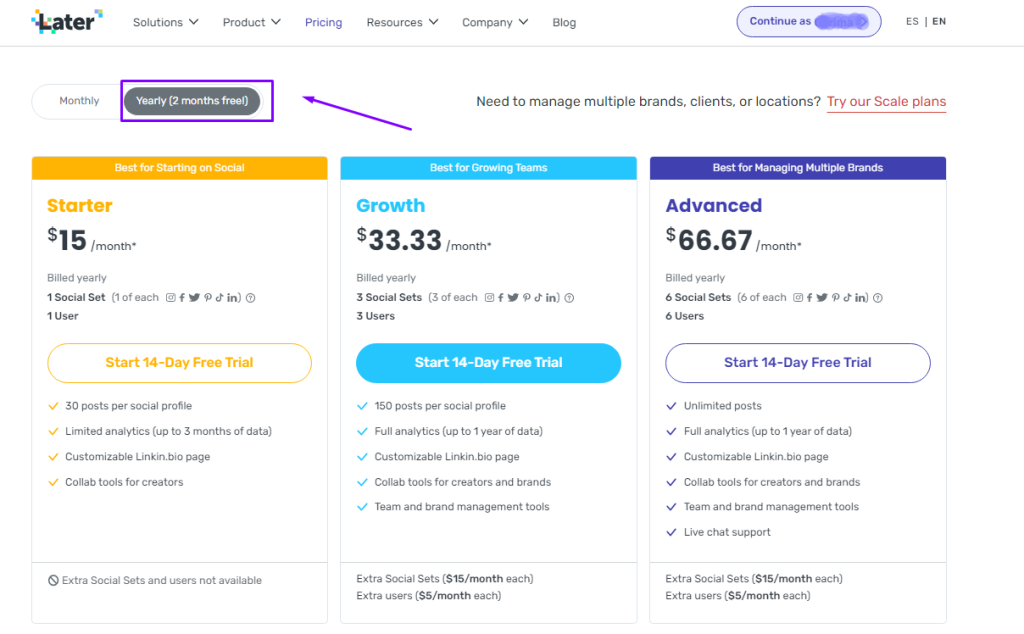The width and height of the screenshot is (1024, 634).
Task: Click TikTok icon in Advanced plan
Action: pyautogui.click(x=847, y=298)
